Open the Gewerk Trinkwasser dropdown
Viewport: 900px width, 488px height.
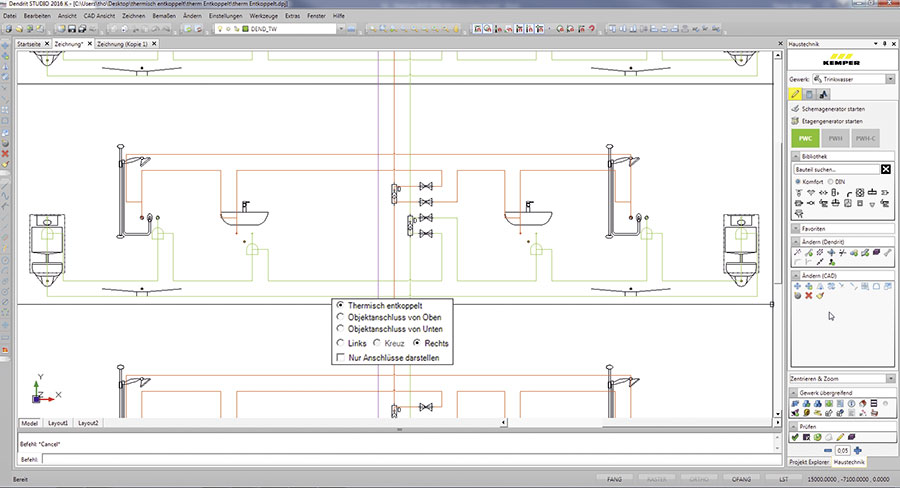click(x=890, y=79)
